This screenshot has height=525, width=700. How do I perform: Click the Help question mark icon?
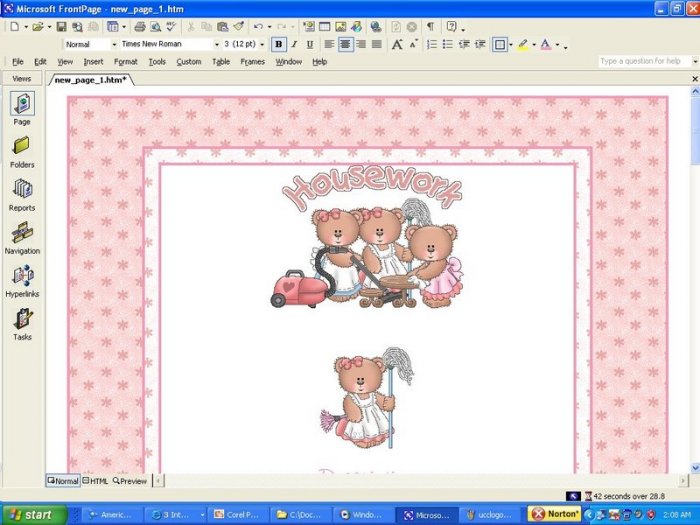[452, 27]
